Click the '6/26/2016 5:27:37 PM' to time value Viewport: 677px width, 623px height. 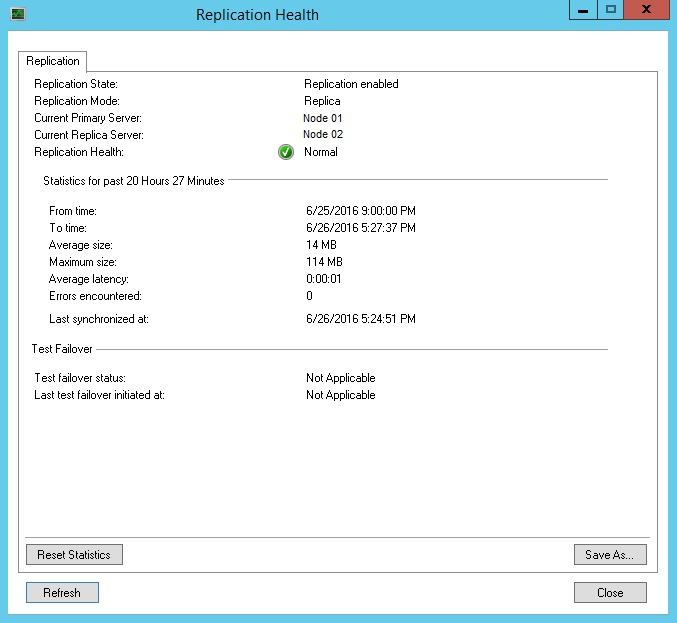[361, 228]
